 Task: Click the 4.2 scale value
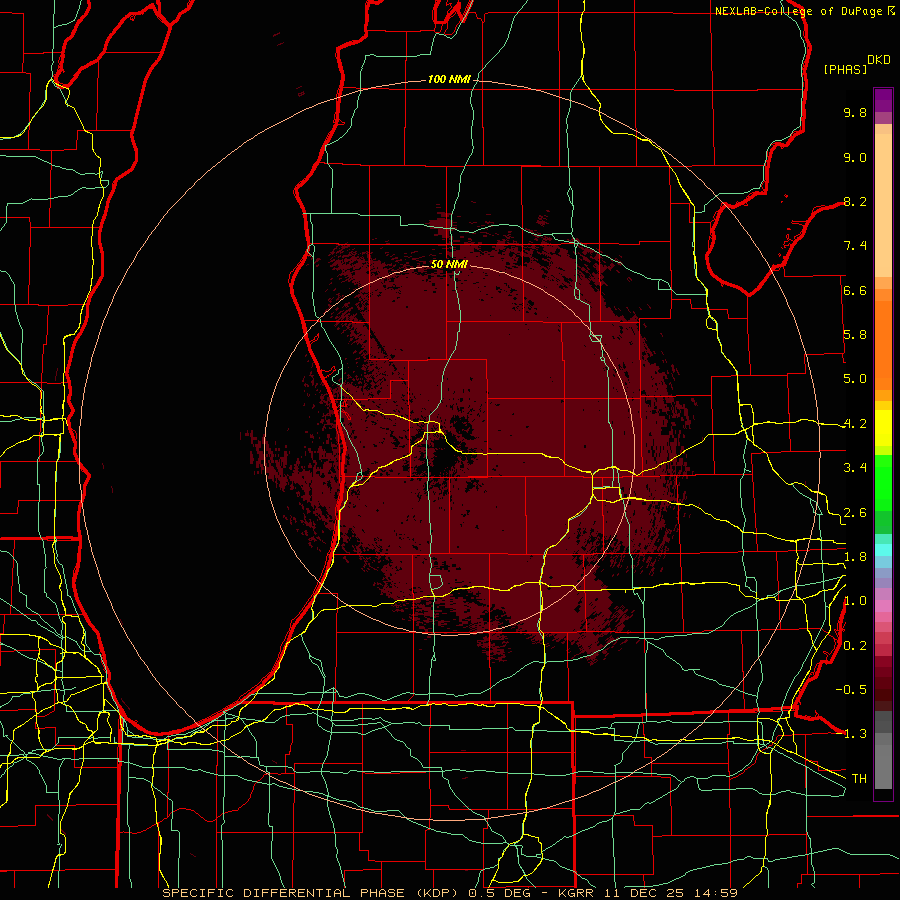(855, 424)
